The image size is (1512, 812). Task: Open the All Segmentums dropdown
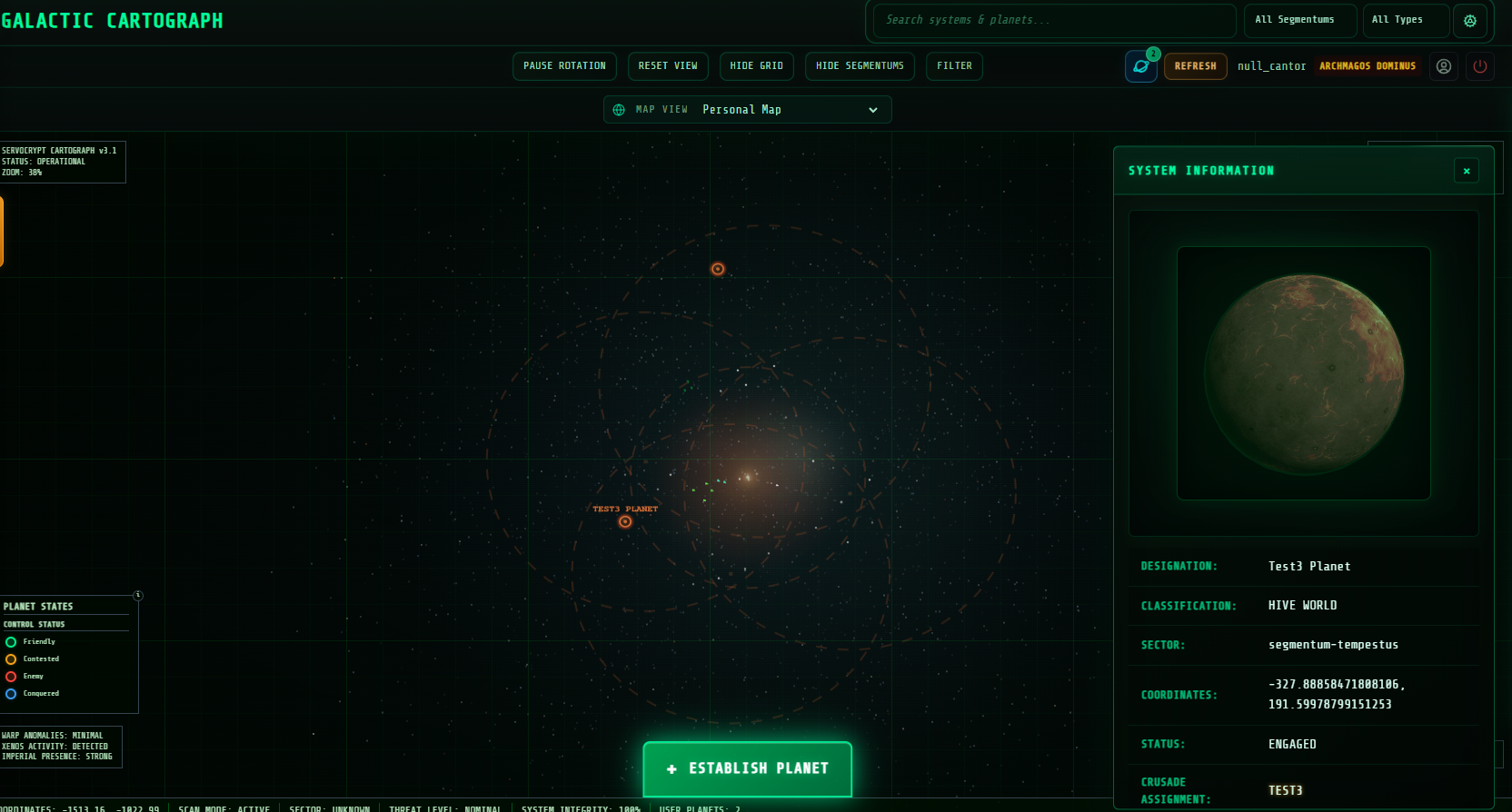click(x=1300, y=20)
